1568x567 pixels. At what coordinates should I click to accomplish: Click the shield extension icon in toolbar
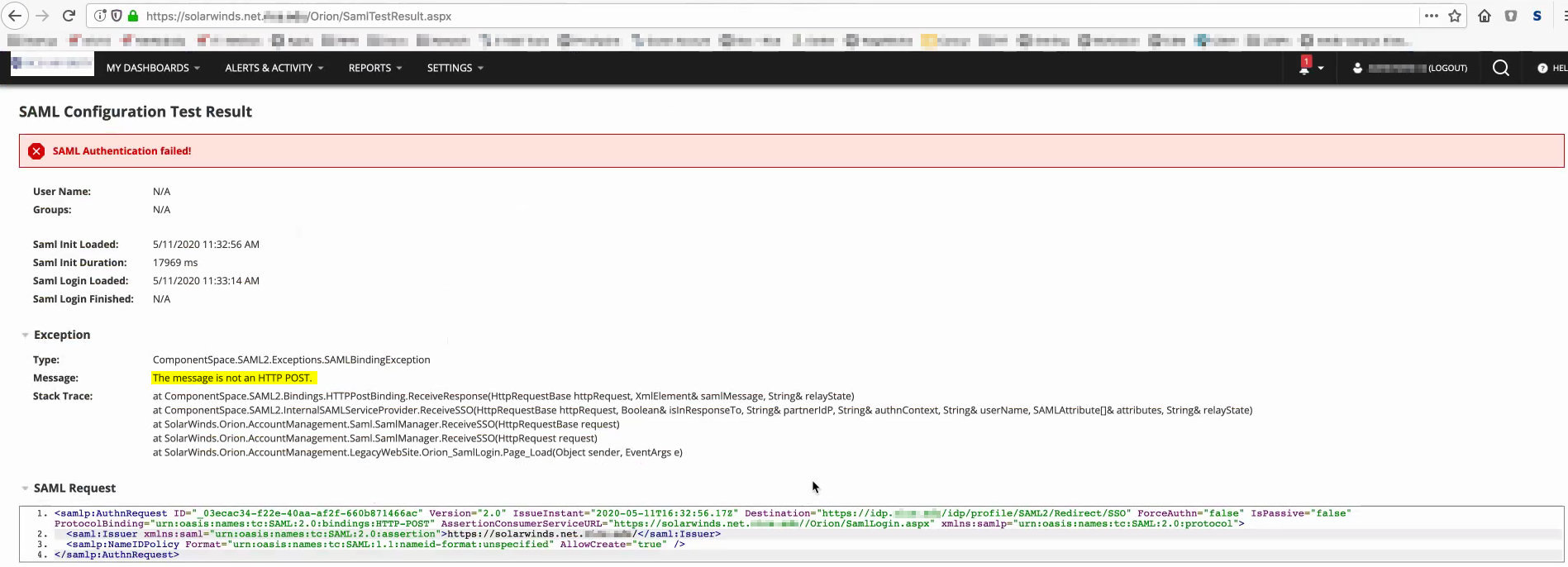[x=1511, y=16]
